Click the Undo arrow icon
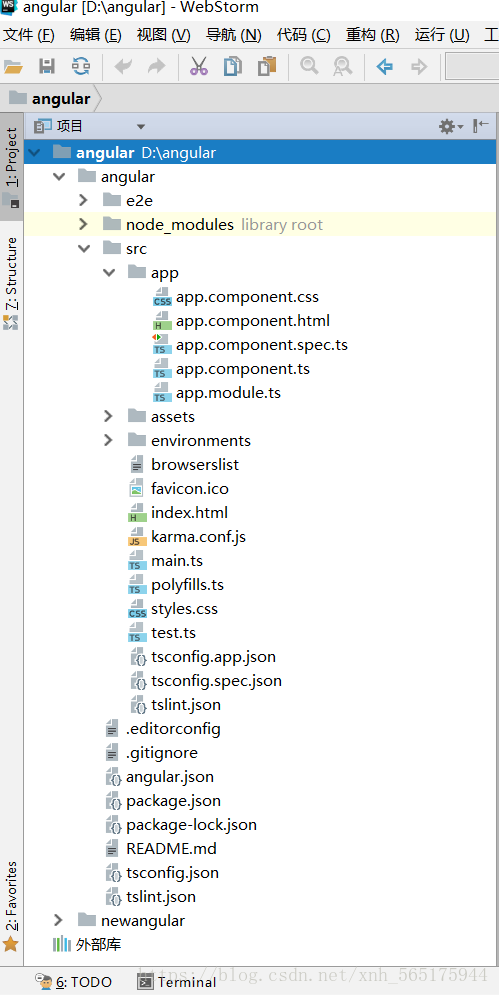The width and height of the screenshot is (499, 995). [x=123, y=67]
